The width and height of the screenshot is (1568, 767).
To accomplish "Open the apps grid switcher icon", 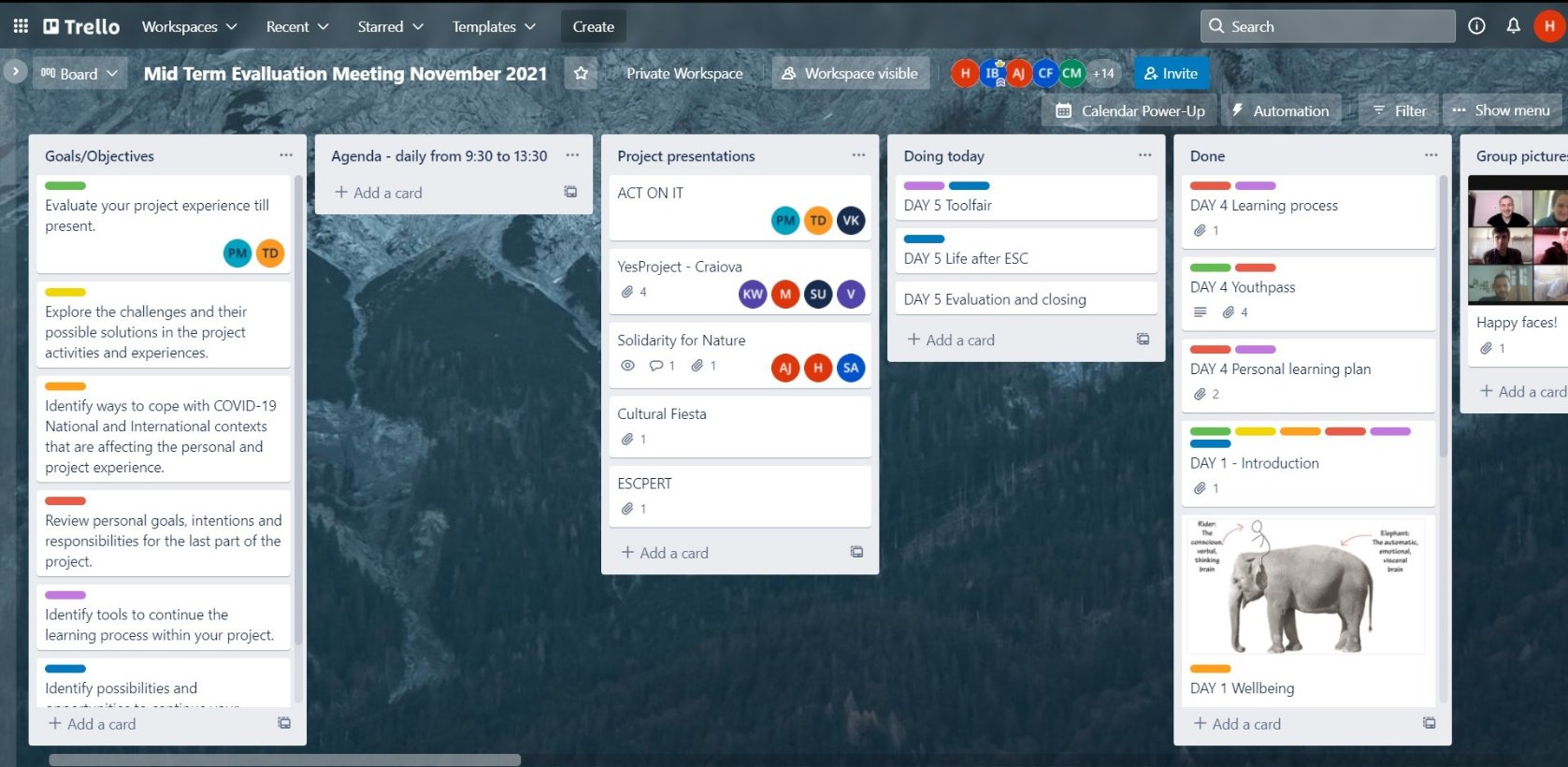I will click(x=21, y=26).
